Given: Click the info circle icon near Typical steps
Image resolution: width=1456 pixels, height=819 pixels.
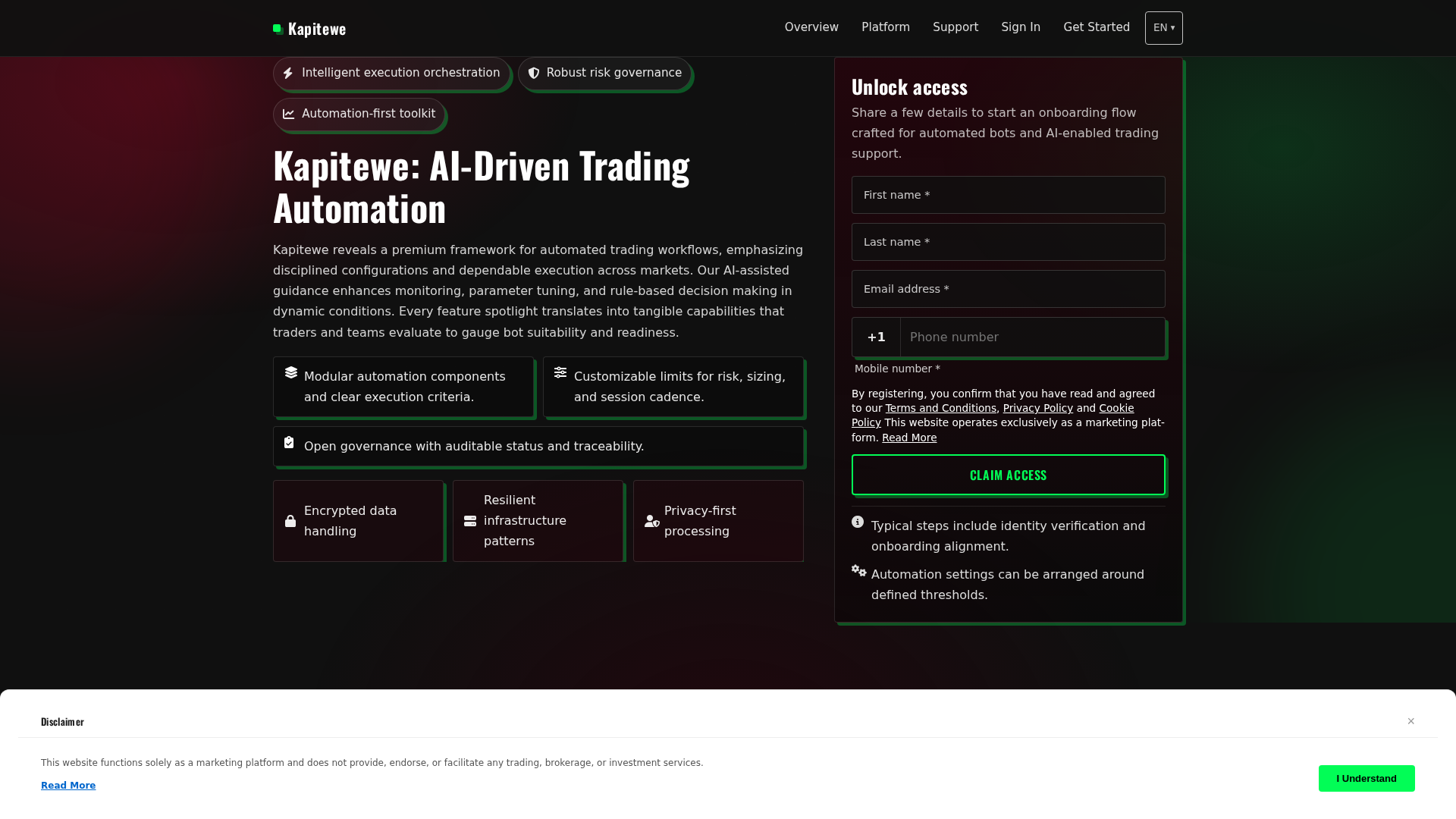Looking at the screenshot, I should 858,522.
